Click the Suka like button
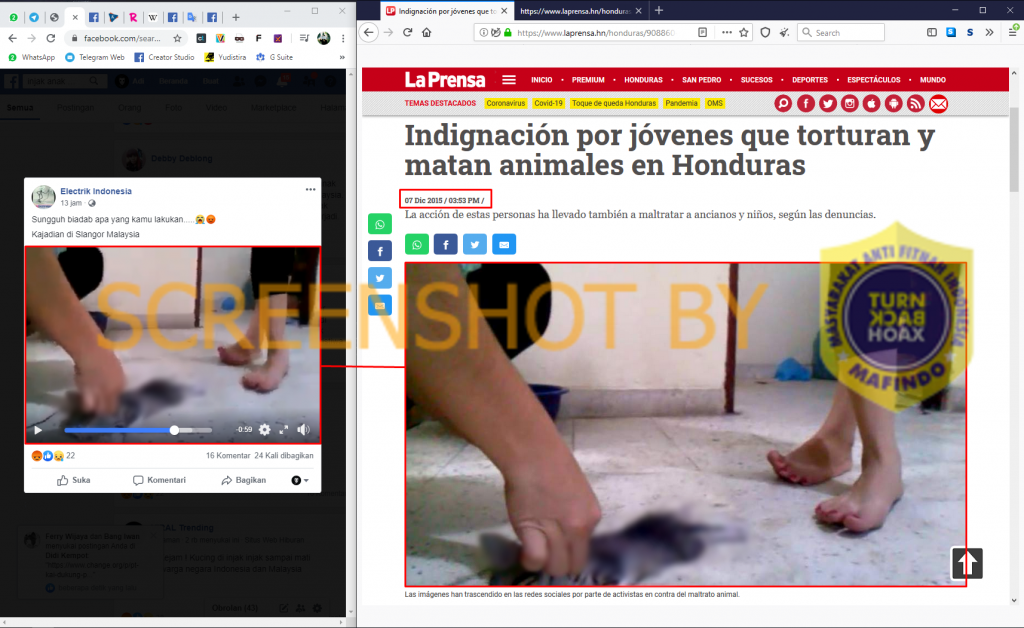The image size is (1024, 628). click(73, 480)
